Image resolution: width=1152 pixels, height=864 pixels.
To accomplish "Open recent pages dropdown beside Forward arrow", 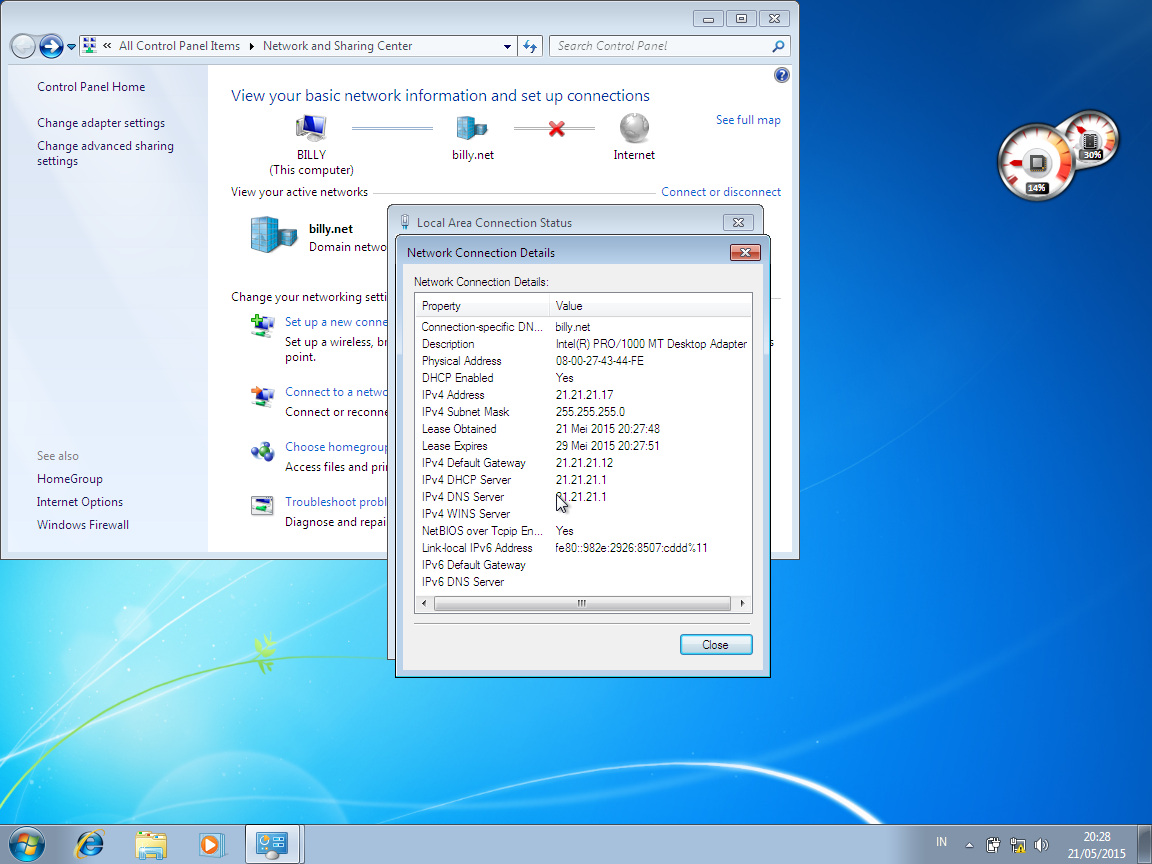I will pos(71,47).
